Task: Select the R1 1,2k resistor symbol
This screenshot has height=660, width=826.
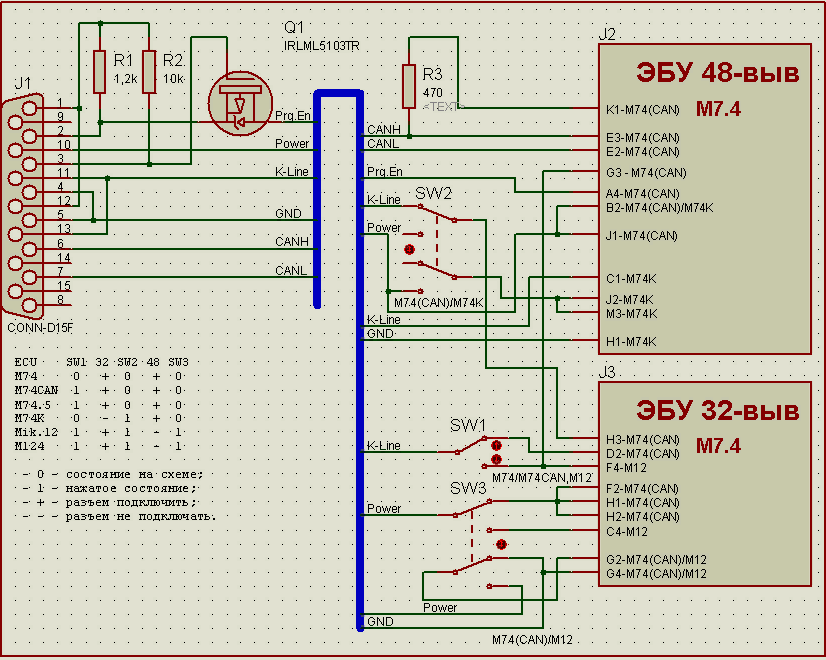Action: click(99, 70)
